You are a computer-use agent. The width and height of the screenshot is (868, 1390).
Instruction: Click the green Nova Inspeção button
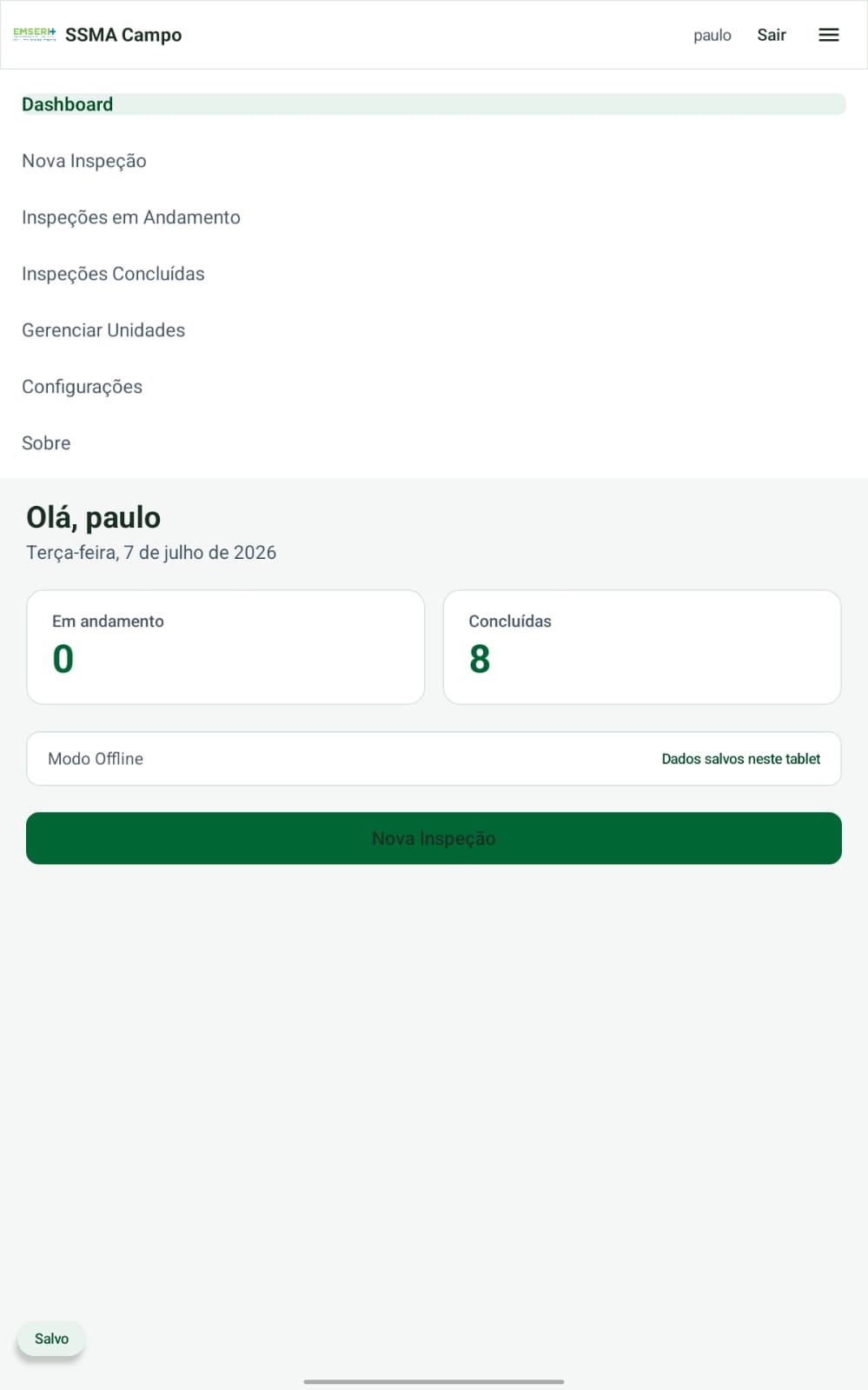pos(434,838)
